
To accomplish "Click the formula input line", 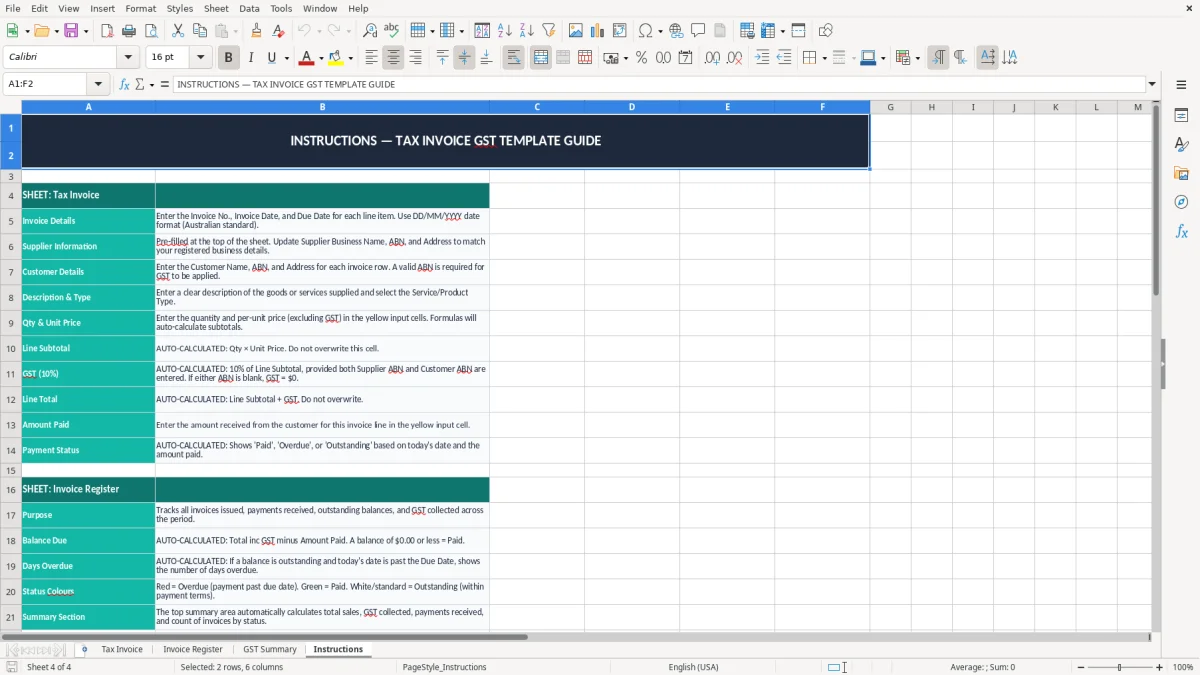I will pos(659,84).
